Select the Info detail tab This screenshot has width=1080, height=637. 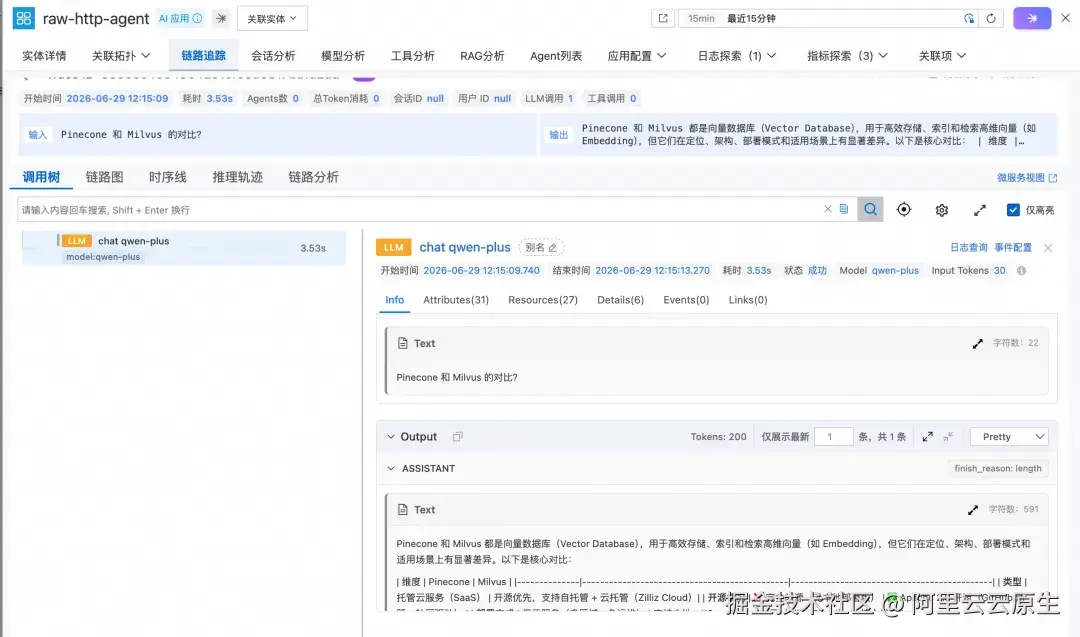coord(395,300)
